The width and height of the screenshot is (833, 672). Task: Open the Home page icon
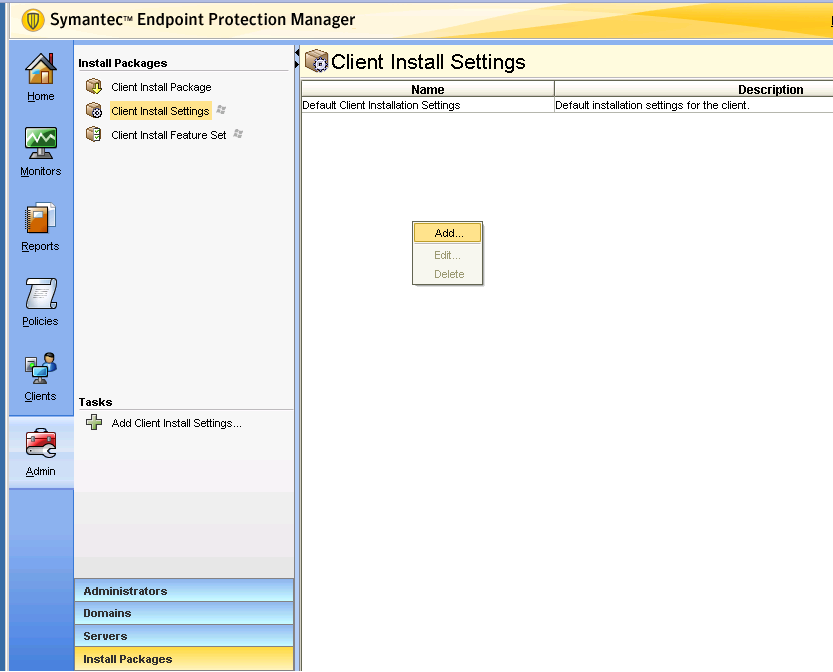pos(40,71)
